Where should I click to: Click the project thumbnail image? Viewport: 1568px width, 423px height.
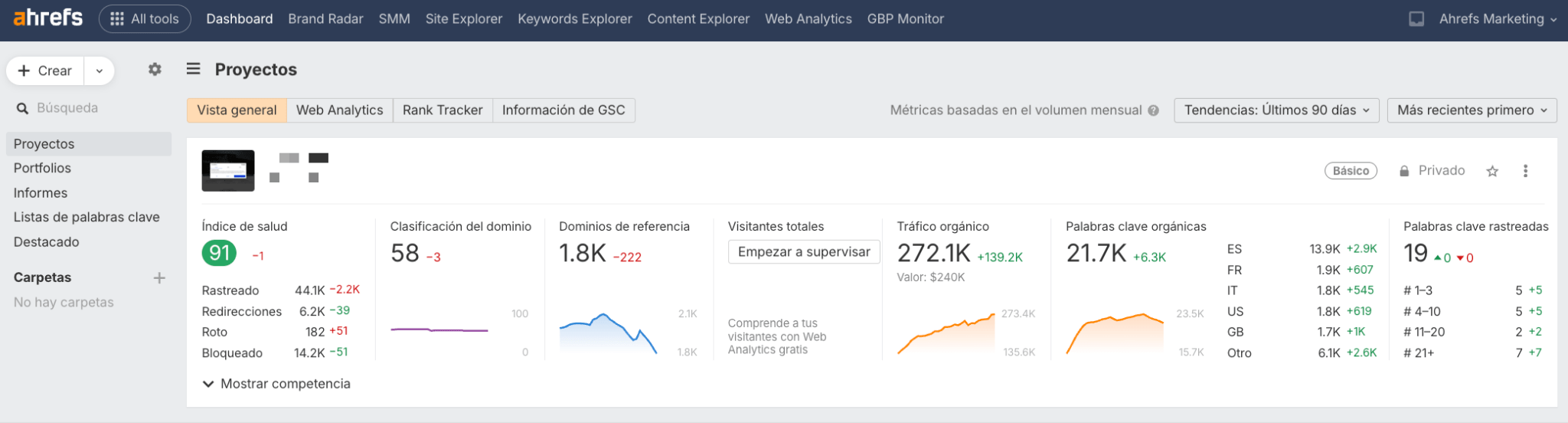point(228,170)
